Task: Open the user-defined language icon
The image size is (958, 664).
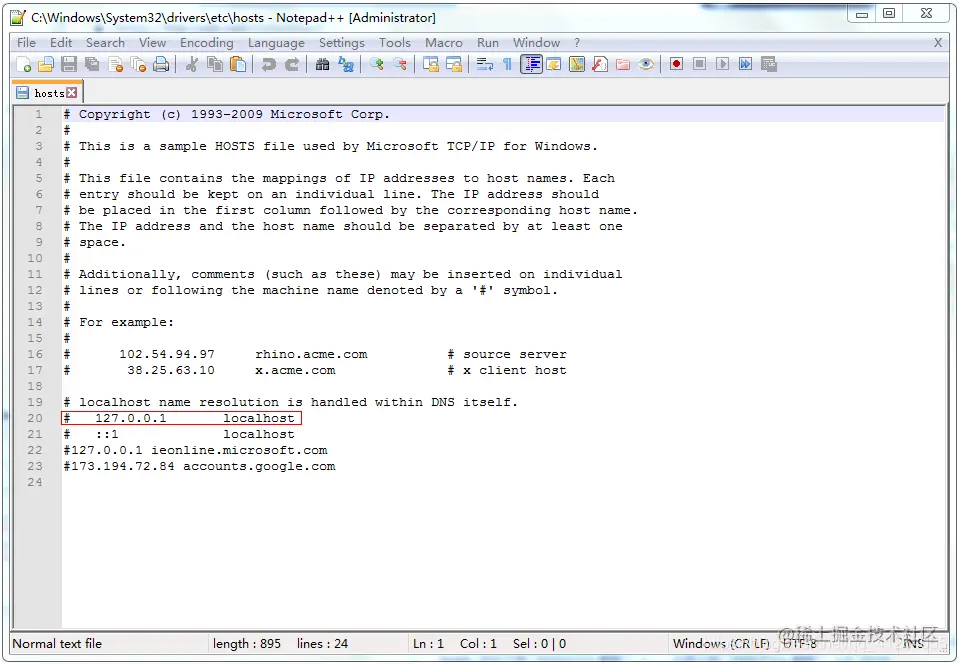Action: coord(554,64)
